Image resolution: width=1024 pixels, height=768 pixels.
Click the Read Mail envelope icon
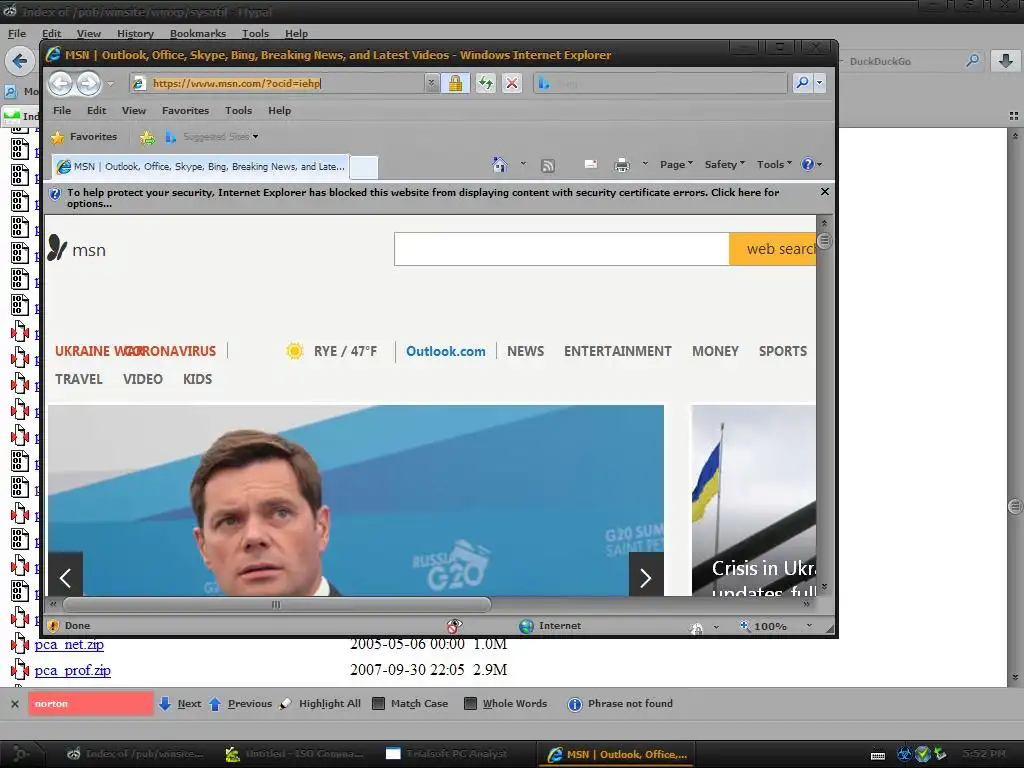tap(590, 165)
